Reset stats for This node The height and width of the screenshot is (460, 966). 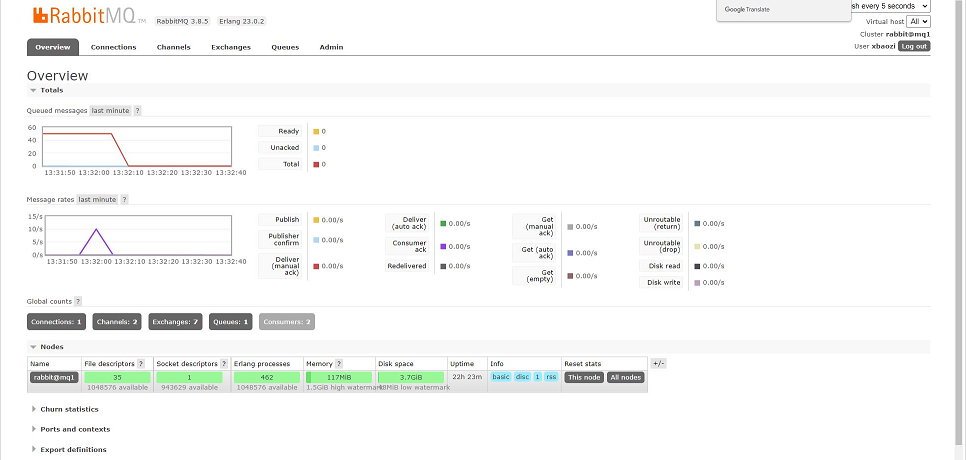click(x=584, y=377)
